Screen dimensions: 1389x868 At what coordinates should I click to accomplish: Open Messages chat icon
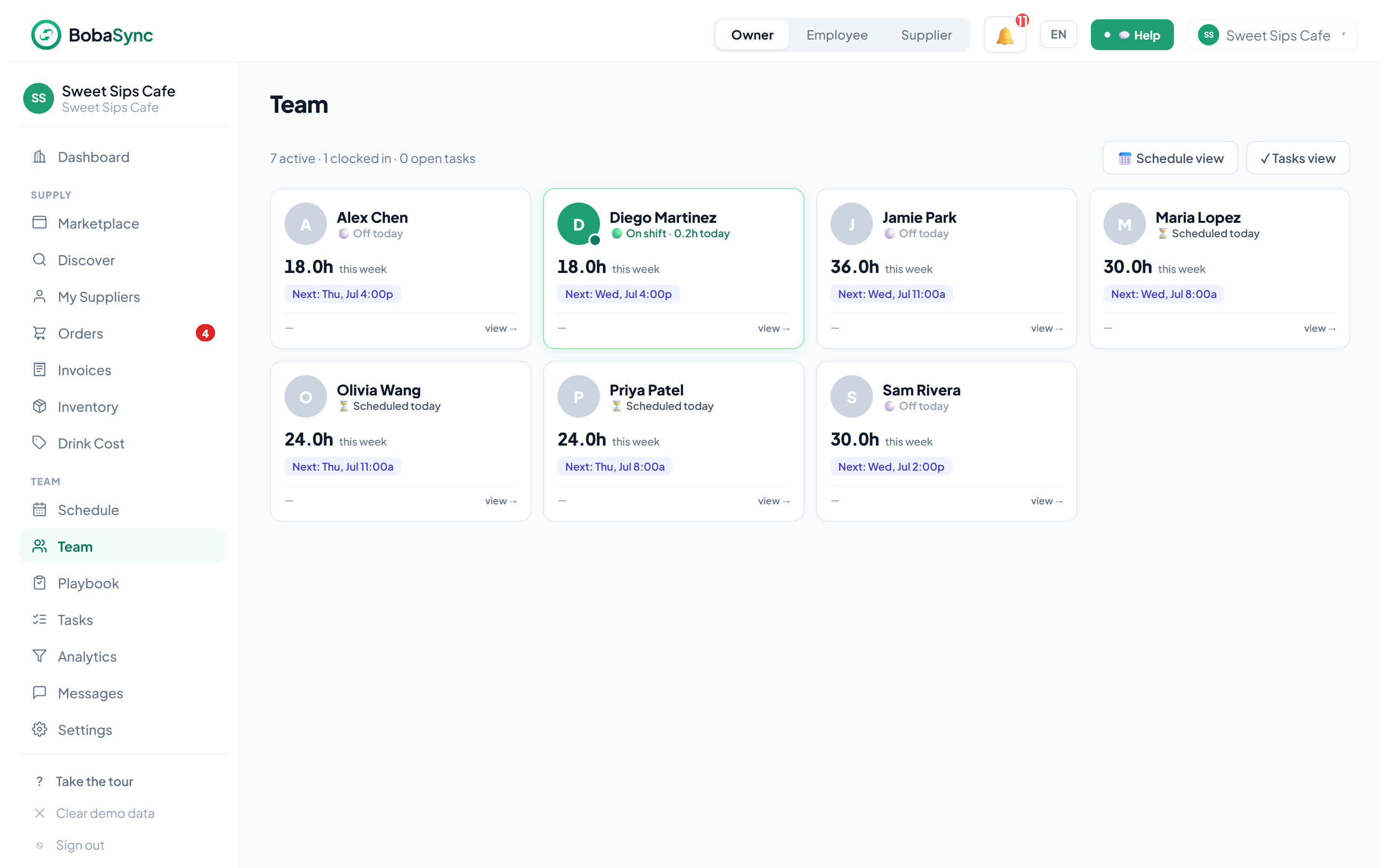tap(40, 693)
